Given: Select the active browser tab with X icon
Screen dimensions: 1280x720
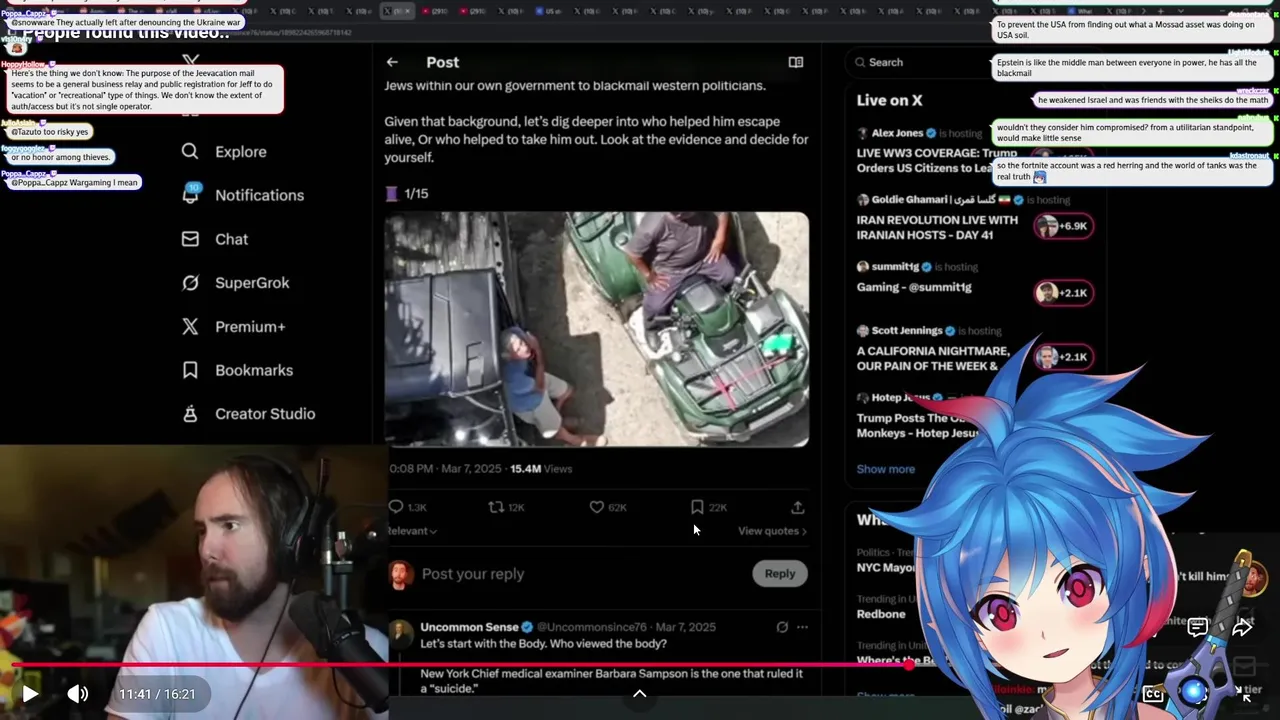Looking at the screenshot, I should pos(396,11).
